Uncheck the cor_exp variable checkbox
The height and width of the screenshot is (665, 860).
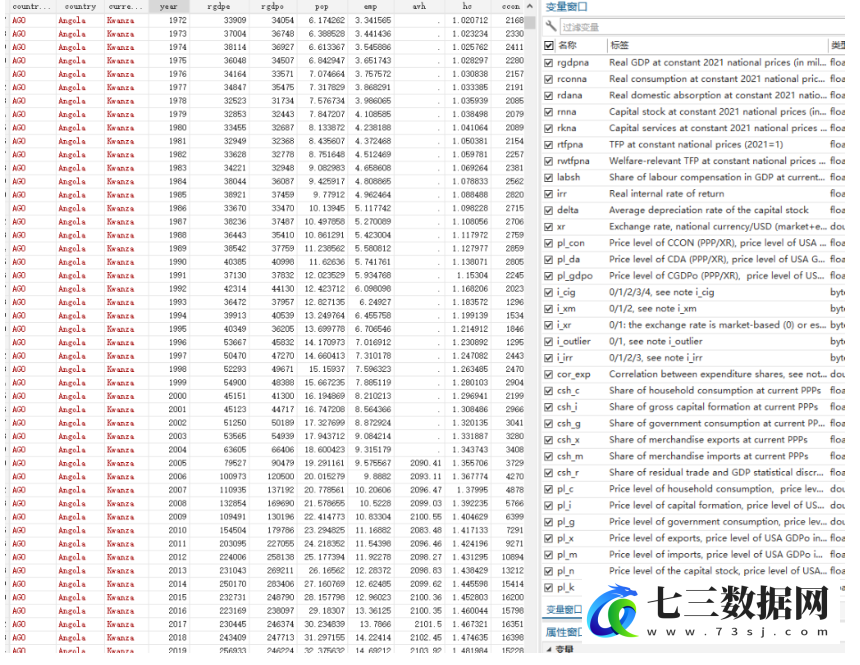(x=548, y=375)
